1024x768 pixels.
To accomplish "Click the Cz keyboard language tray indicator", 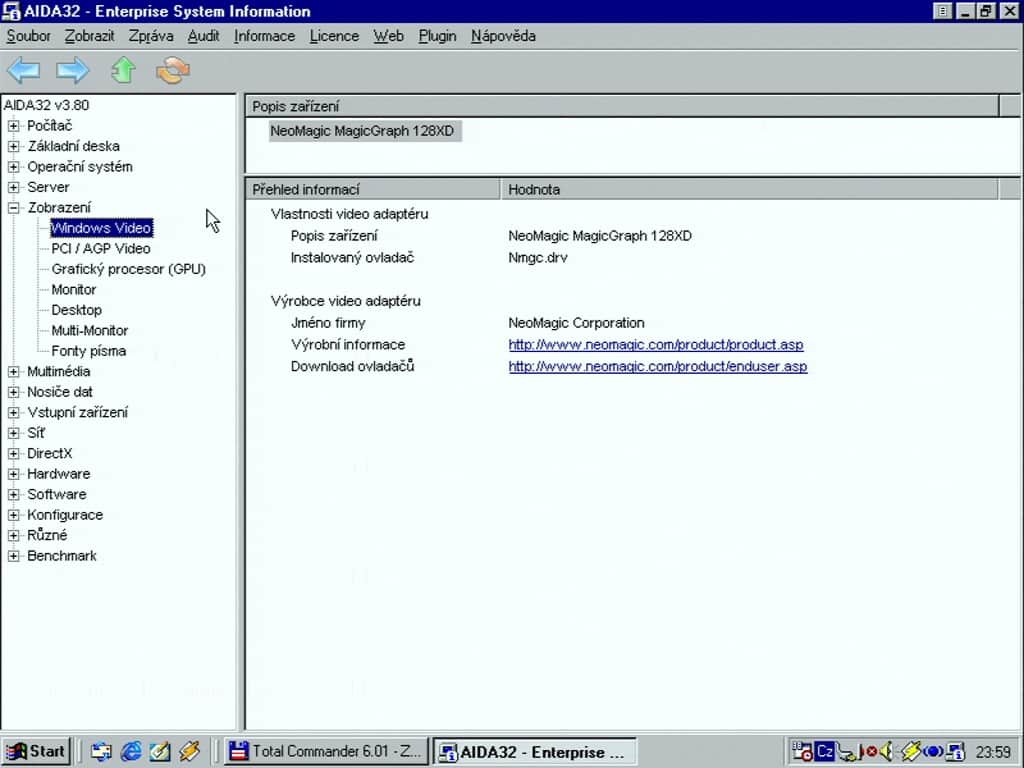I will [824, 752].
